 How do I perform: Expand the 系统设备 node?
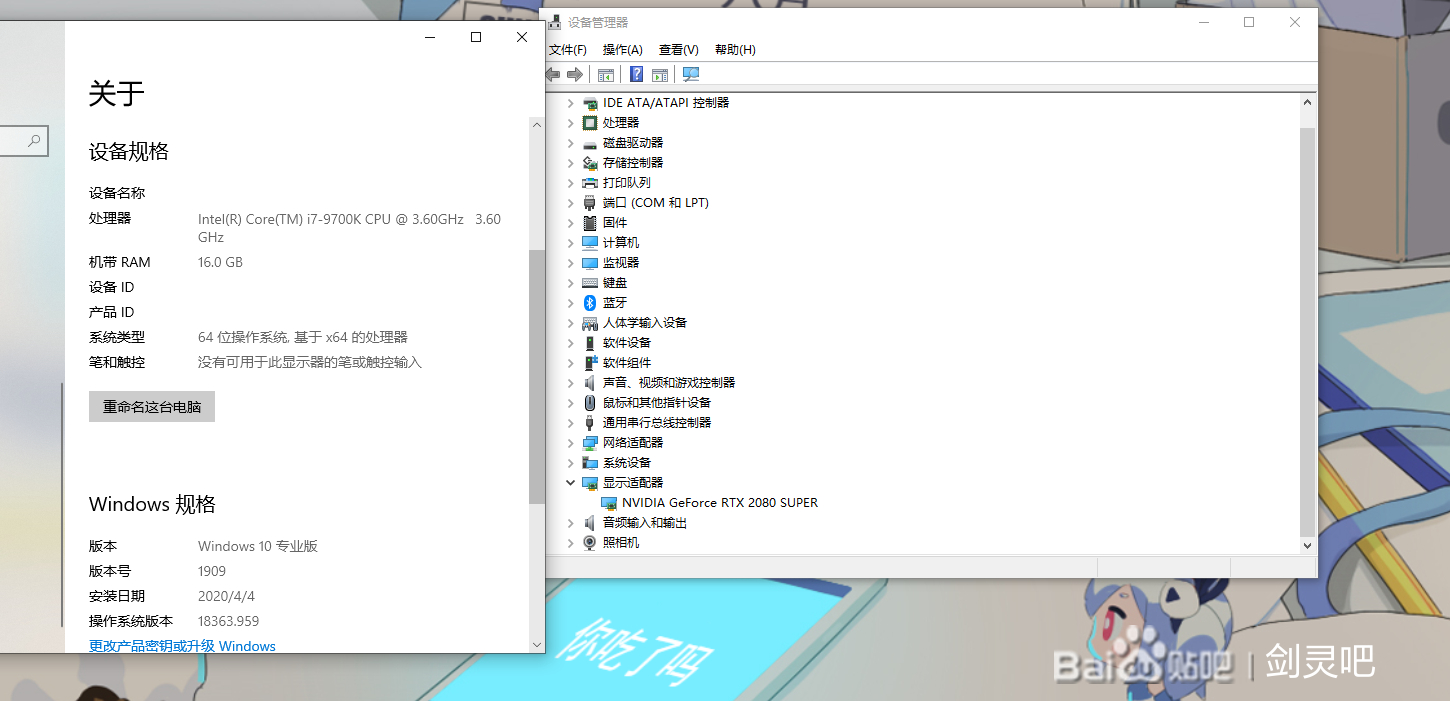pyautogui.click(x=571, y=463)
